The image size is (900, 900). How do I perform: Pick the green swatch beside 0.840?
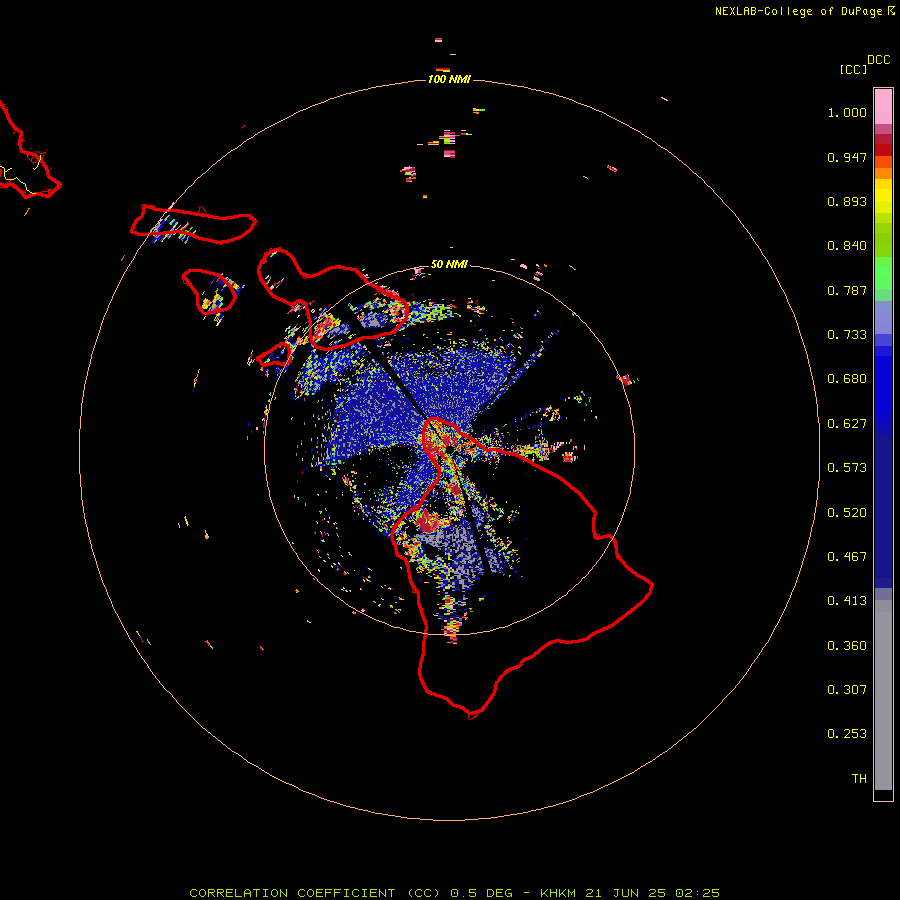click(x=883, y=239)
